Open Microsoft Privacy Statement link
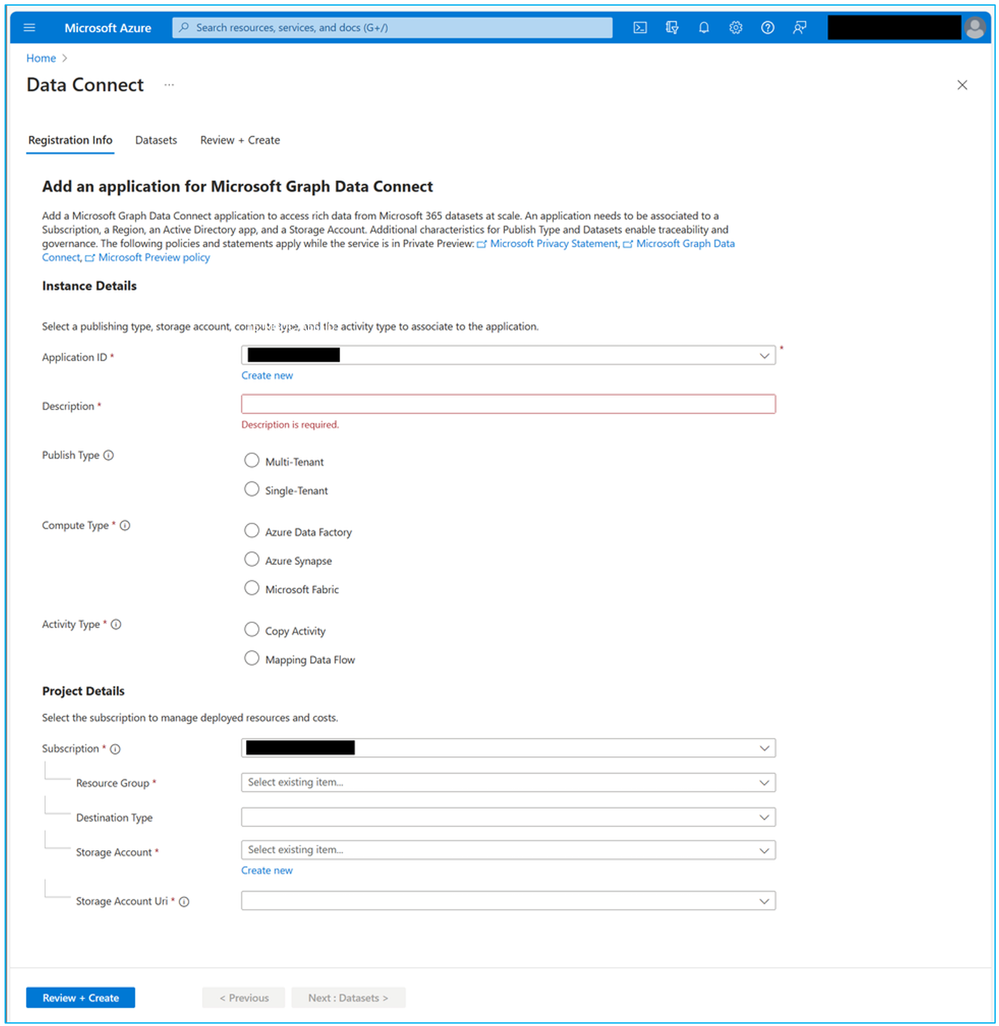This screenshot has height=1026, width=999. [x=553, y=243]
